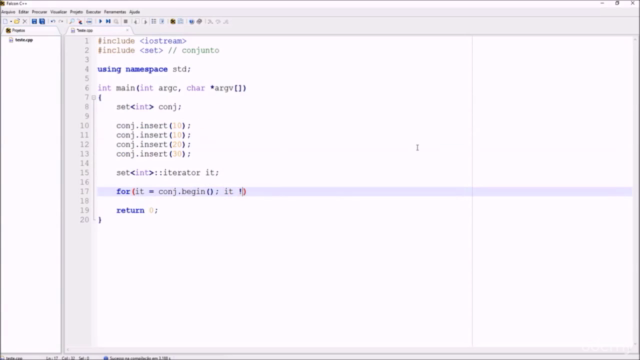Open the Projeto menu
The height and width of the screenshot is (360, 640).
tap(76, 12)
